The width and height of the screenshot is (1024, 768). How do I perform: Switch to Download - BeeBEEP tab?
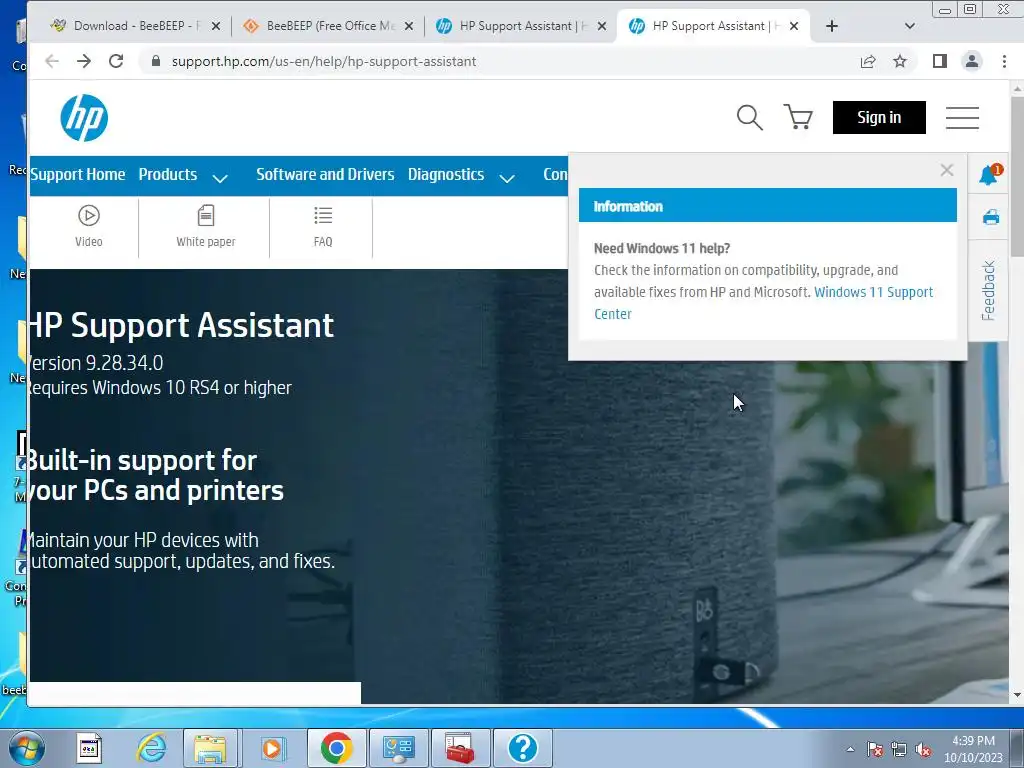[x=127, y=26]
